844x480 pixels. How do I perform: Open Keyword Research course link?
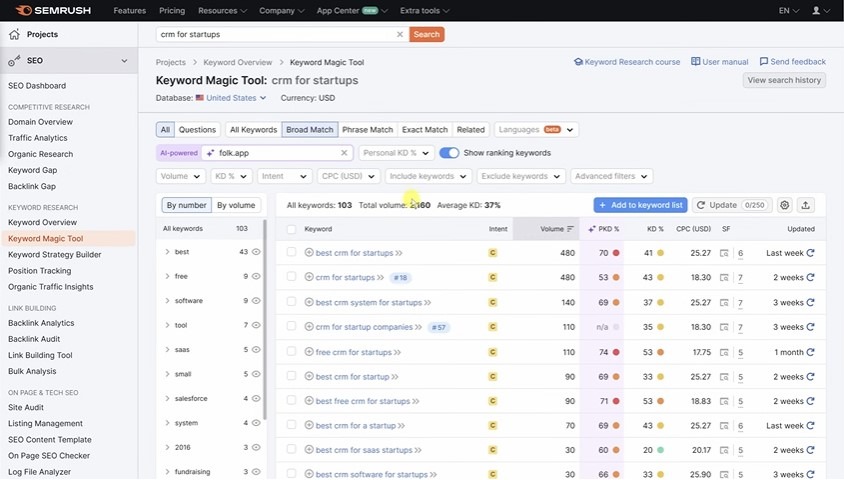tap(627, 62)
